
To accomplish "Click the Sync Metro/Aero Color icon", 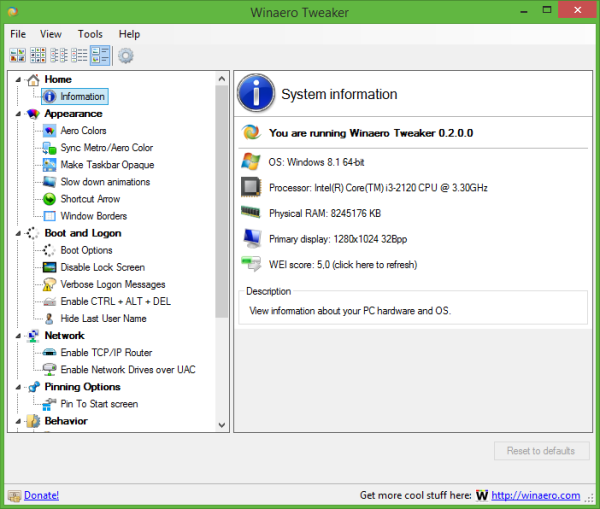I will click(x=49, y=148).
